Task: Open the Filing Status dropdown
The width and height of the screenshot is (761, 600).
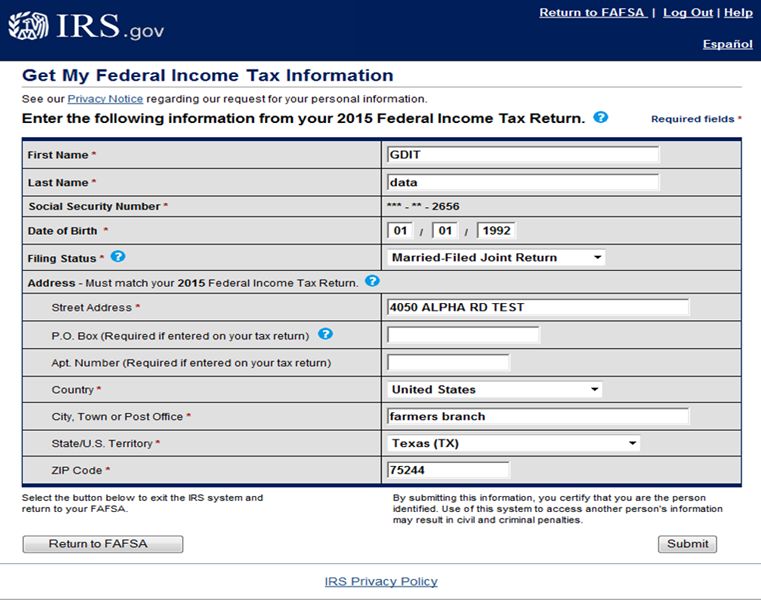Action: point(496,258)
